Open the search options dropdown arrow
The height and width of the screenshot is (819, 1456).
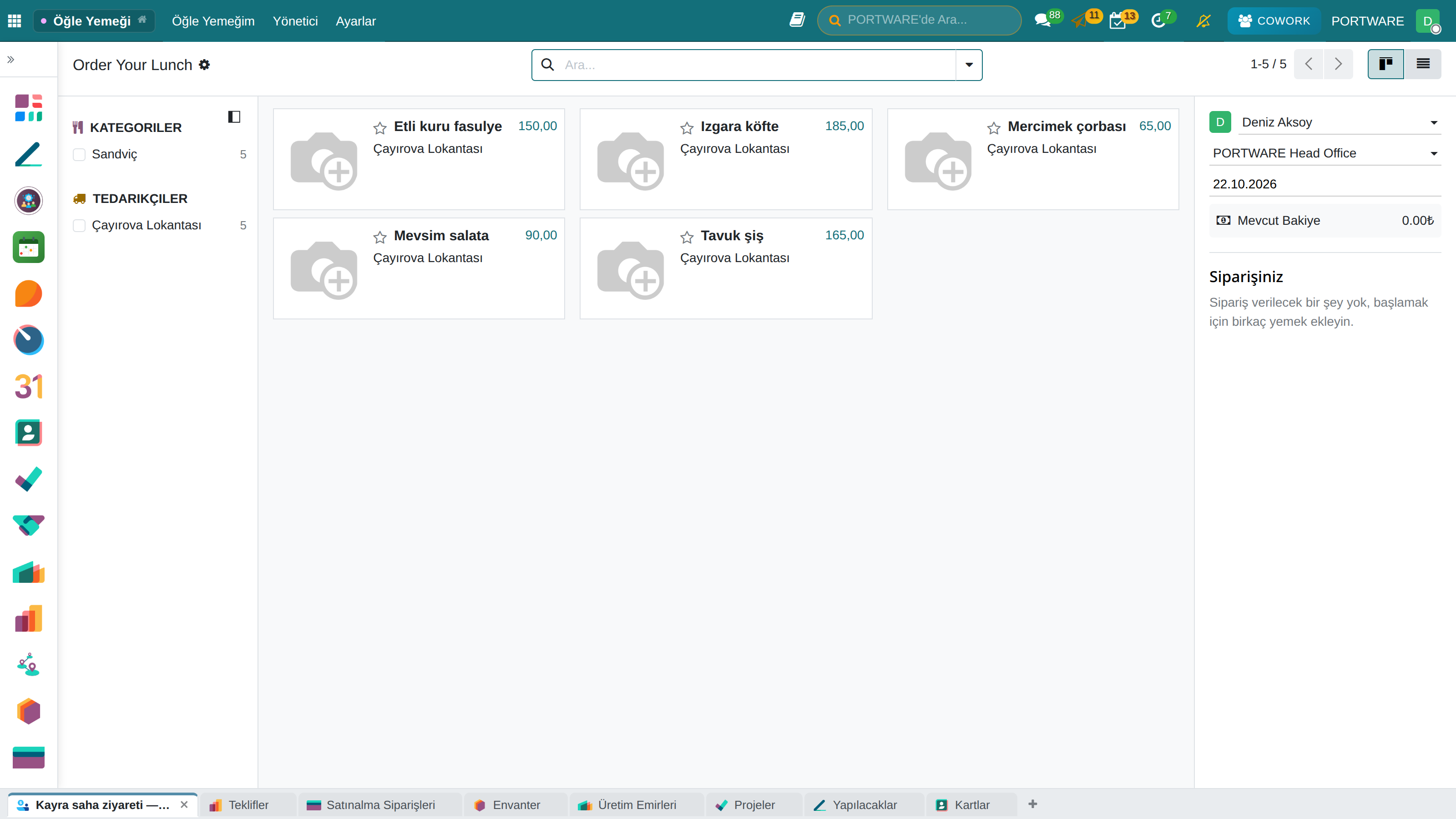969,65
